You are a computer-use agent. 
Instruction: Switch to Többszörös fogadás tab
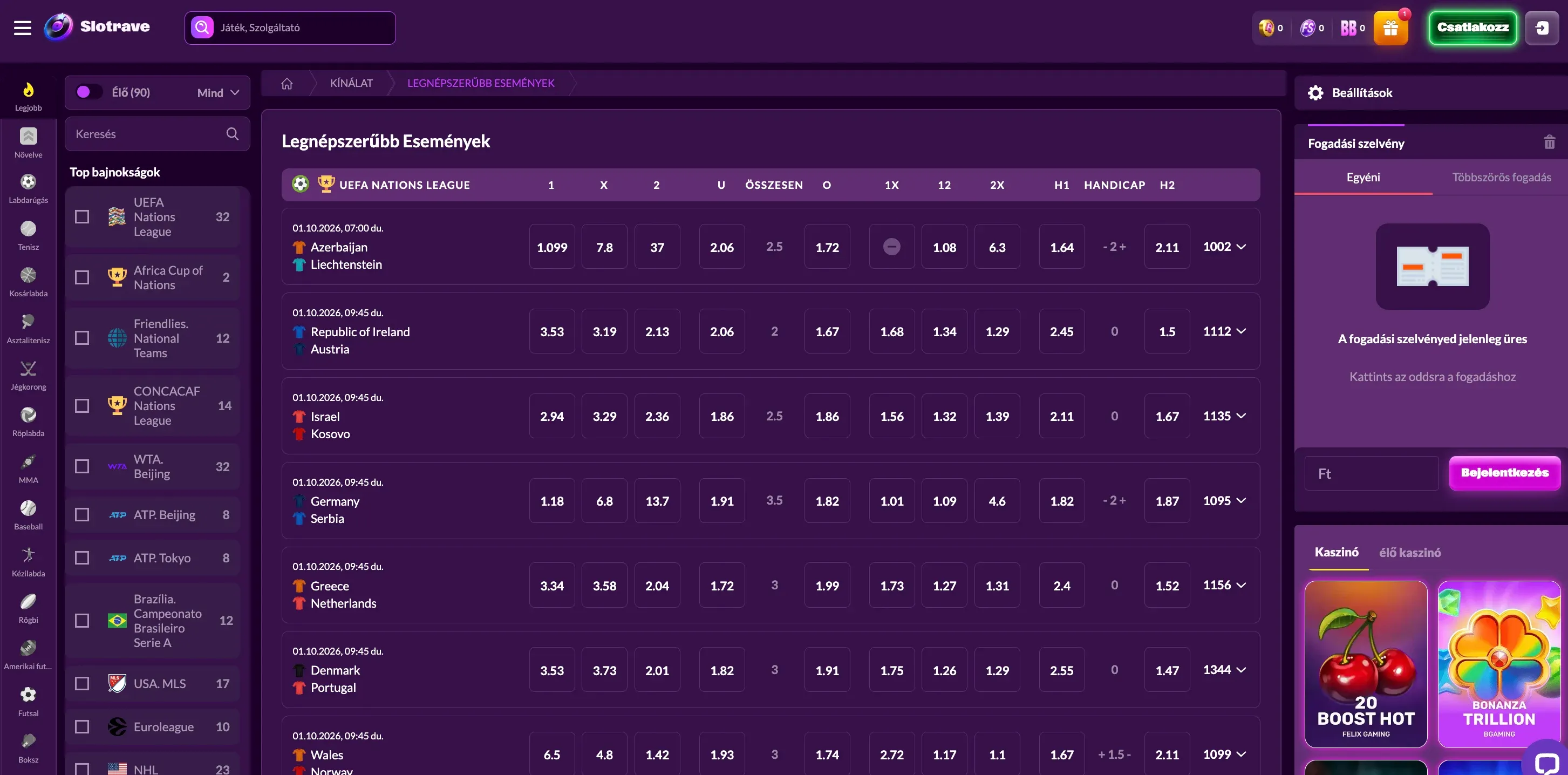pos(1501,177)
